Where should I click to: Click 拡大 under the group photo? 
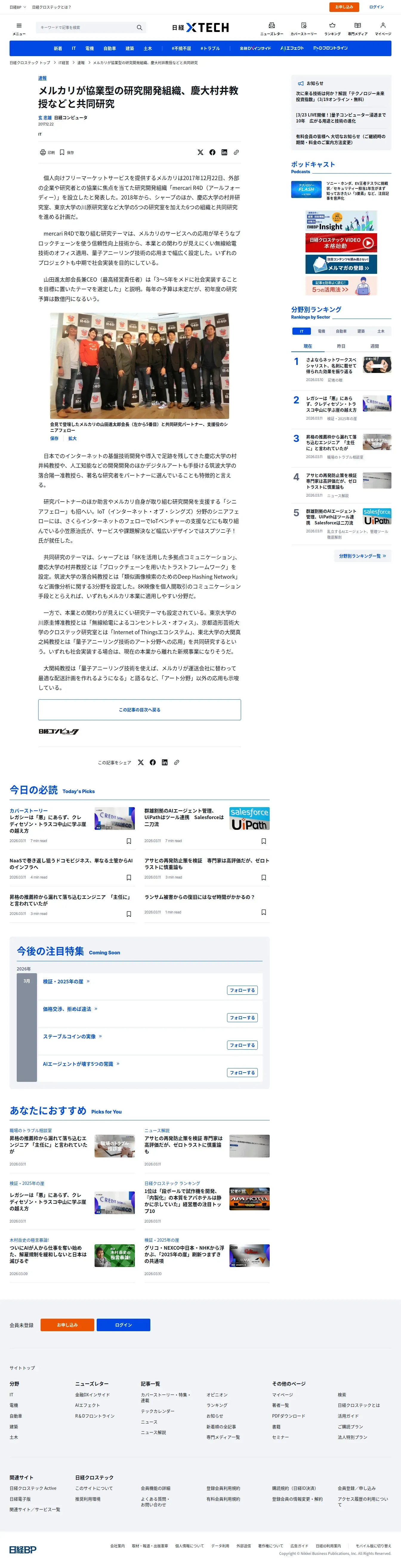click(x=73, y=438)
